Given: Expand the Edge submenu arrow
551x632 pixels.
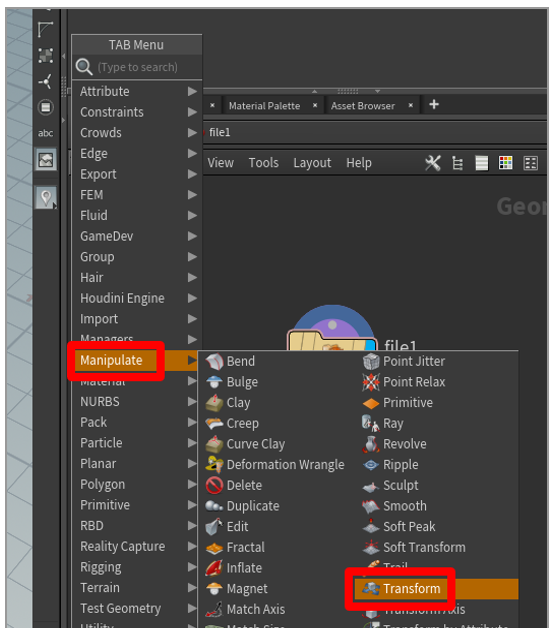Looking at the screenshot, I should 193,154.
